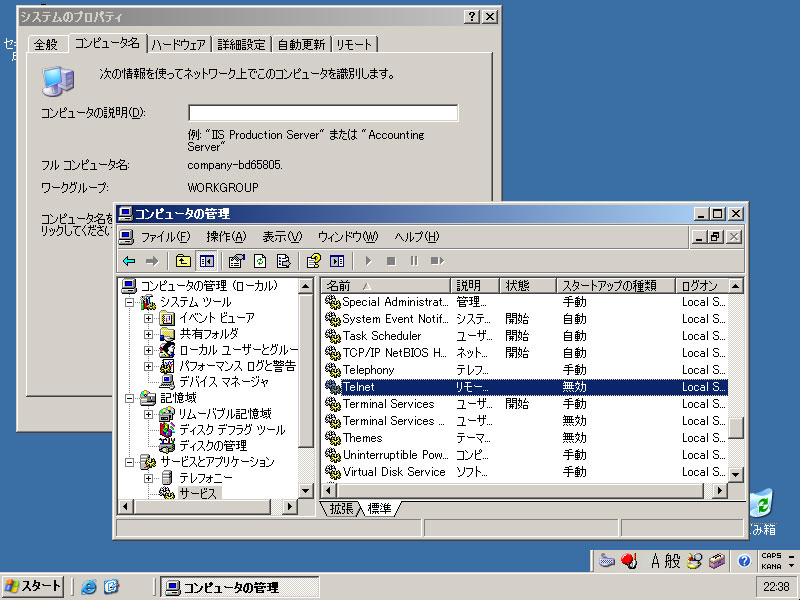Open the 操作(A) menu

pos(225,237)
